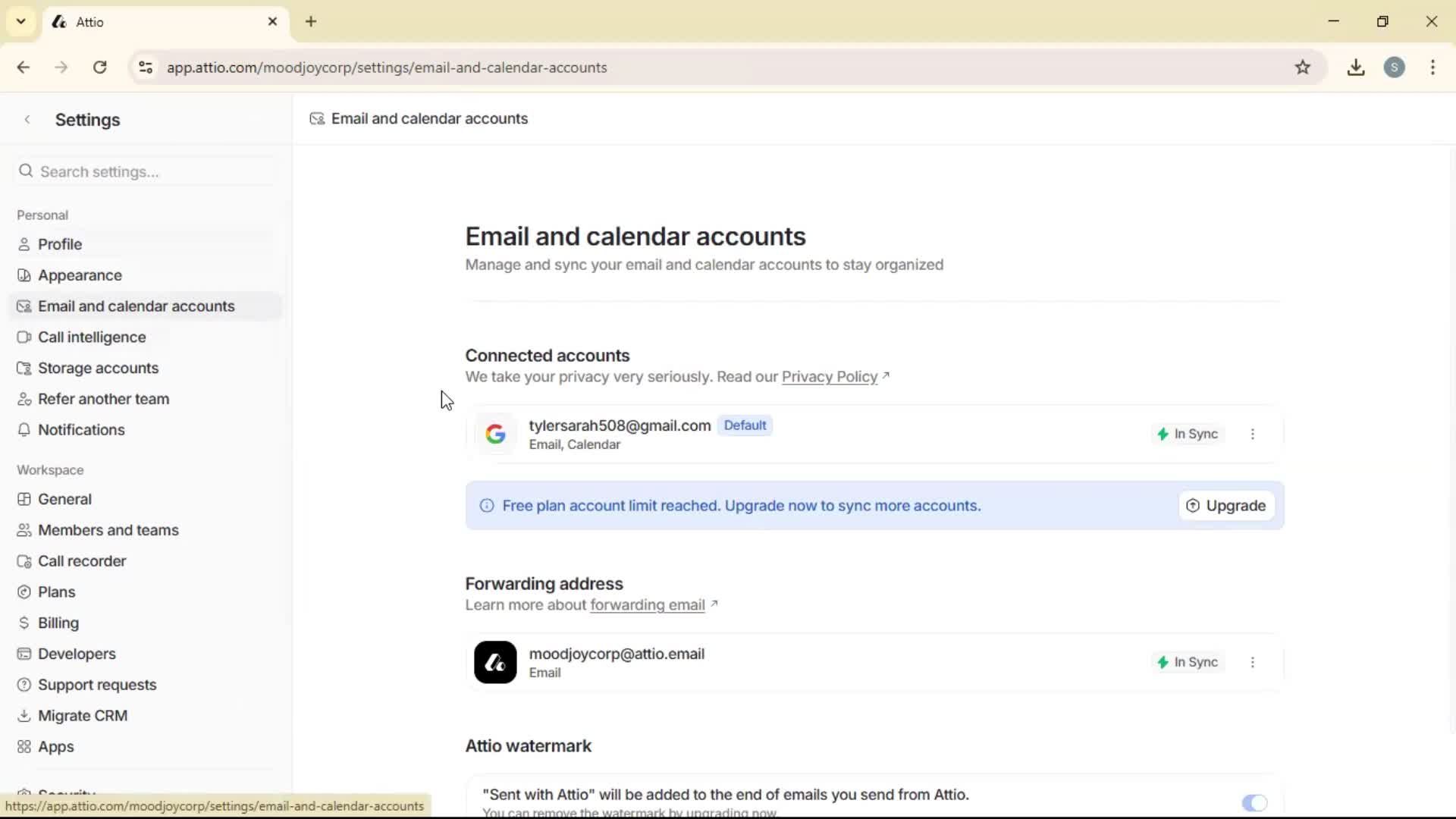Click the Refer another team icon
This screenshot has width=1456, height=819.
pos(24,399)
